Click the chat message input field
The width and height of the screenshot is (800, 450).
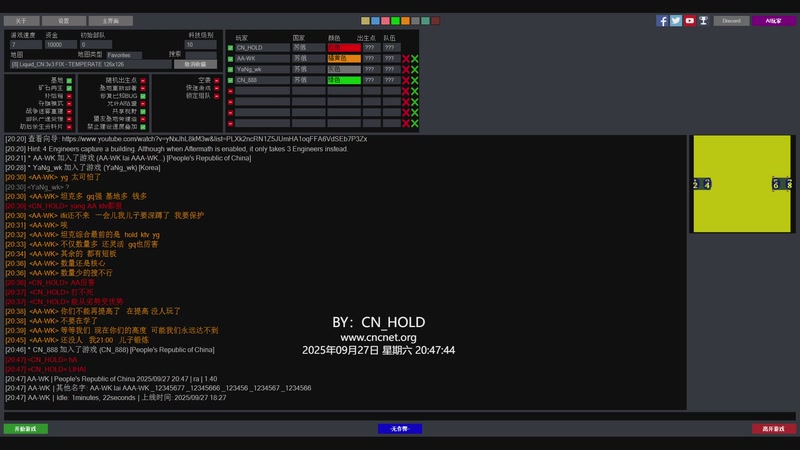pos(399,416)
